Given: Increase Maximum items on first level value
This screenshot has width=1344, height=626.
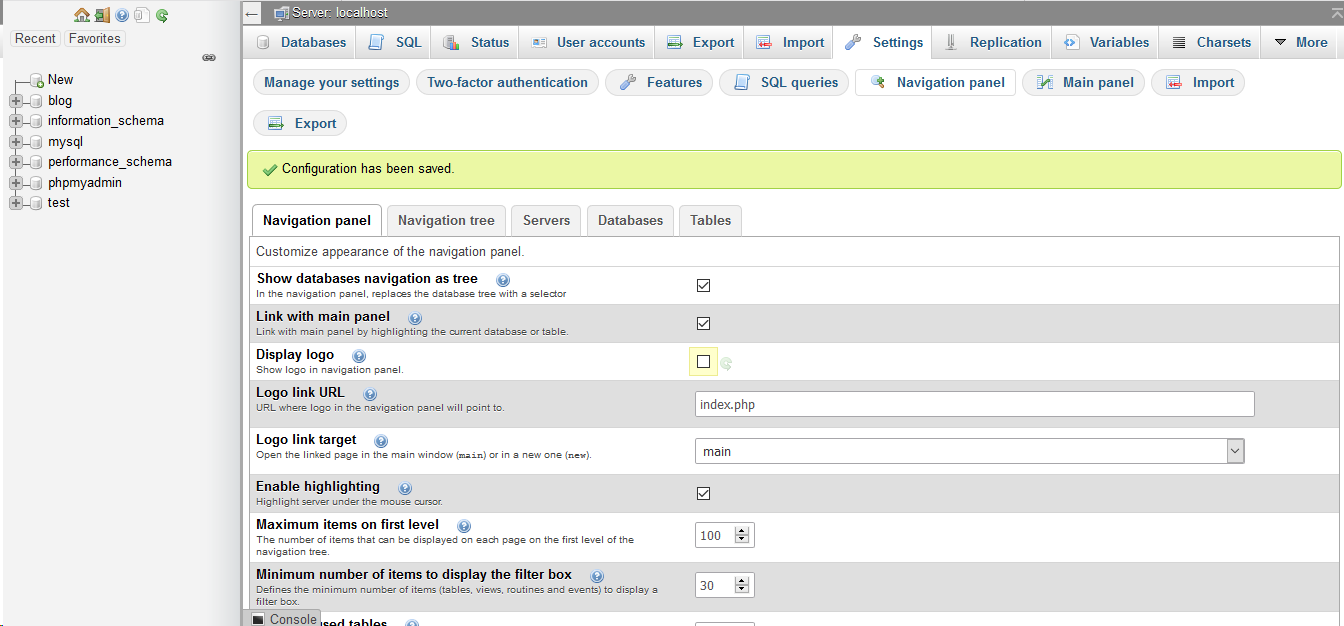Looking at the screenshot, I should point(741,529).
